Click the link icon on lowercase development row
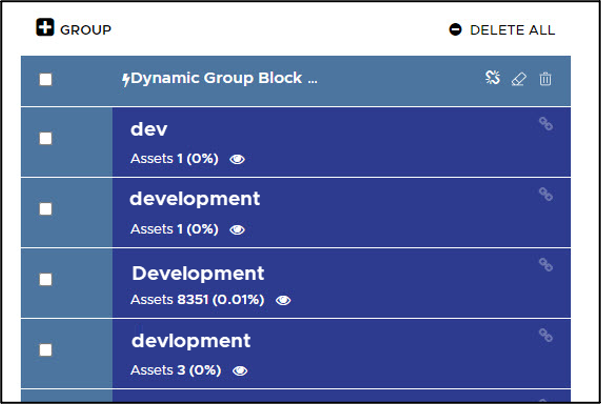Screen dimensions: 602x404 click(x=546, y=194)
